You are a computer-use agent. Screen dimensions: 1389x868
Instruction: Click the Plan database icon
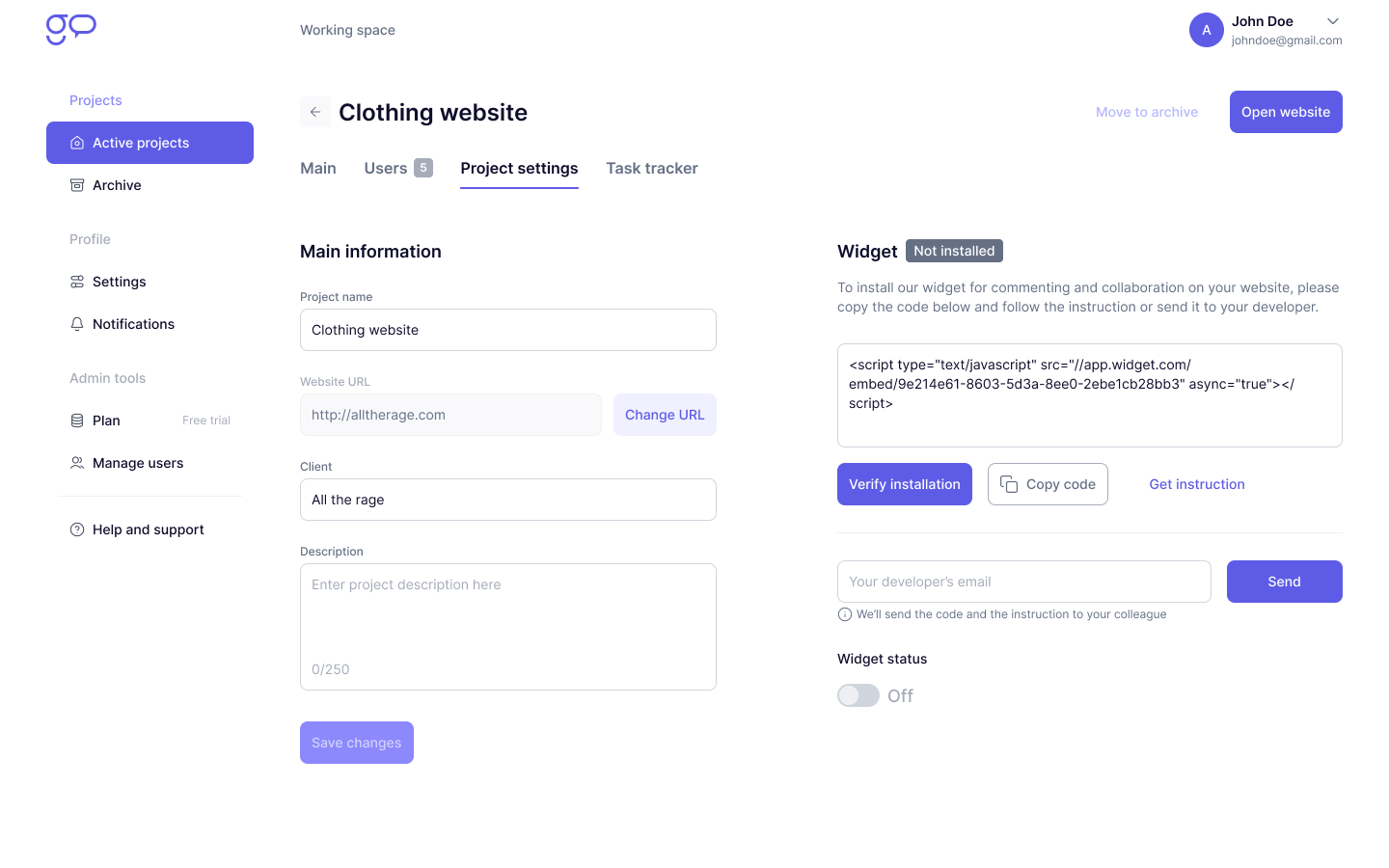pyautogui.click(x=77, y=420)
